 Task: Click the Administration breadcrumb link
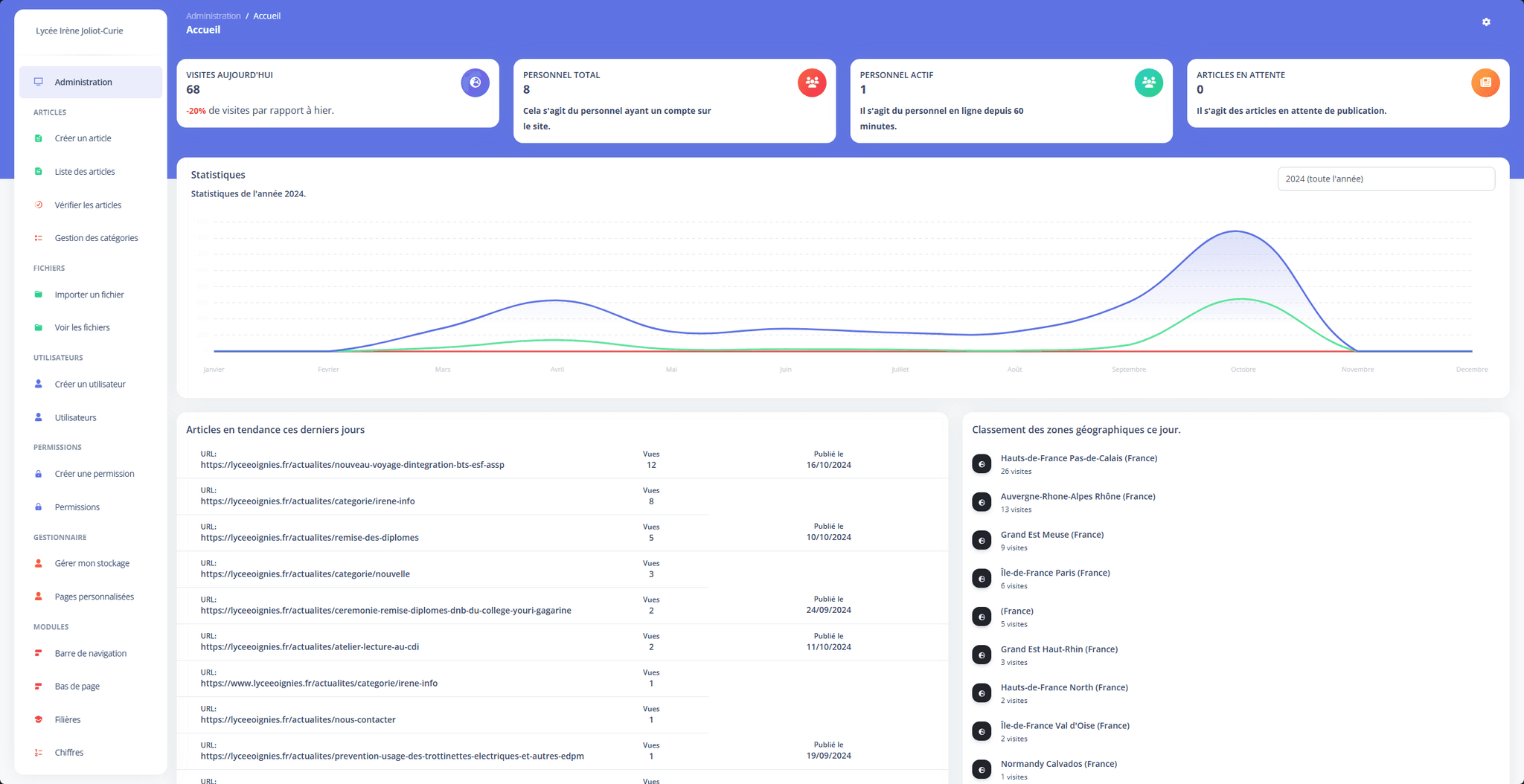tap(213, 16)
